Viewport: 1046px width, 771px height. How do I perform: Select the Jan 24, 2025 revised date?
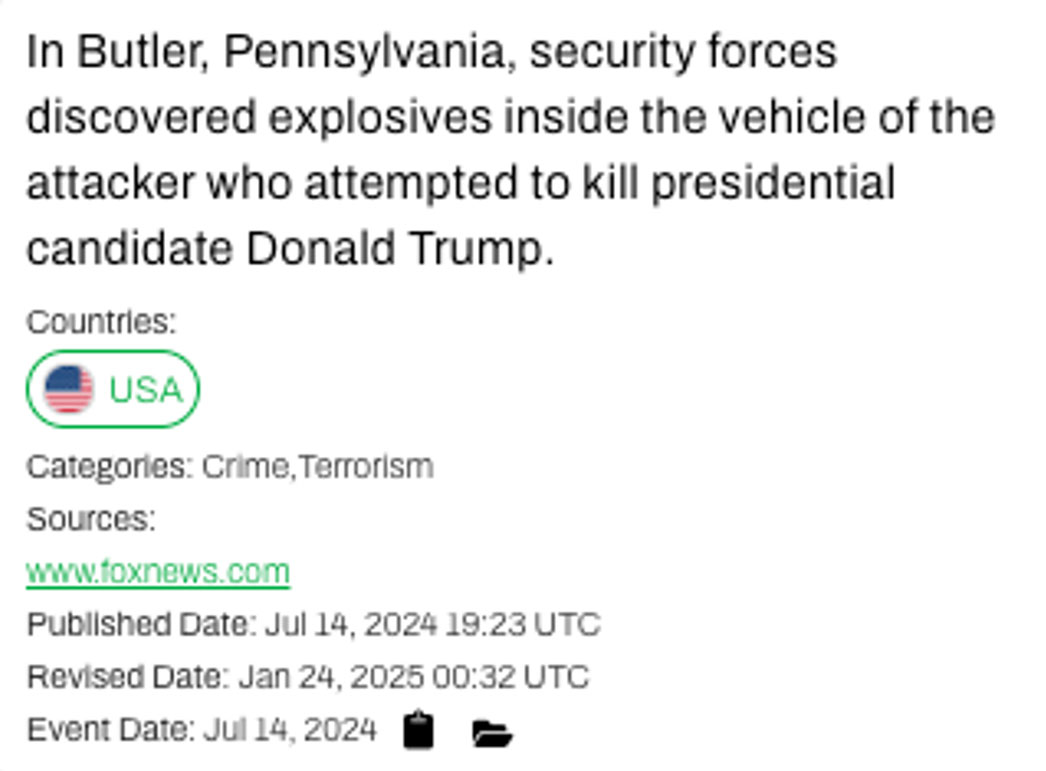(330, 677)
